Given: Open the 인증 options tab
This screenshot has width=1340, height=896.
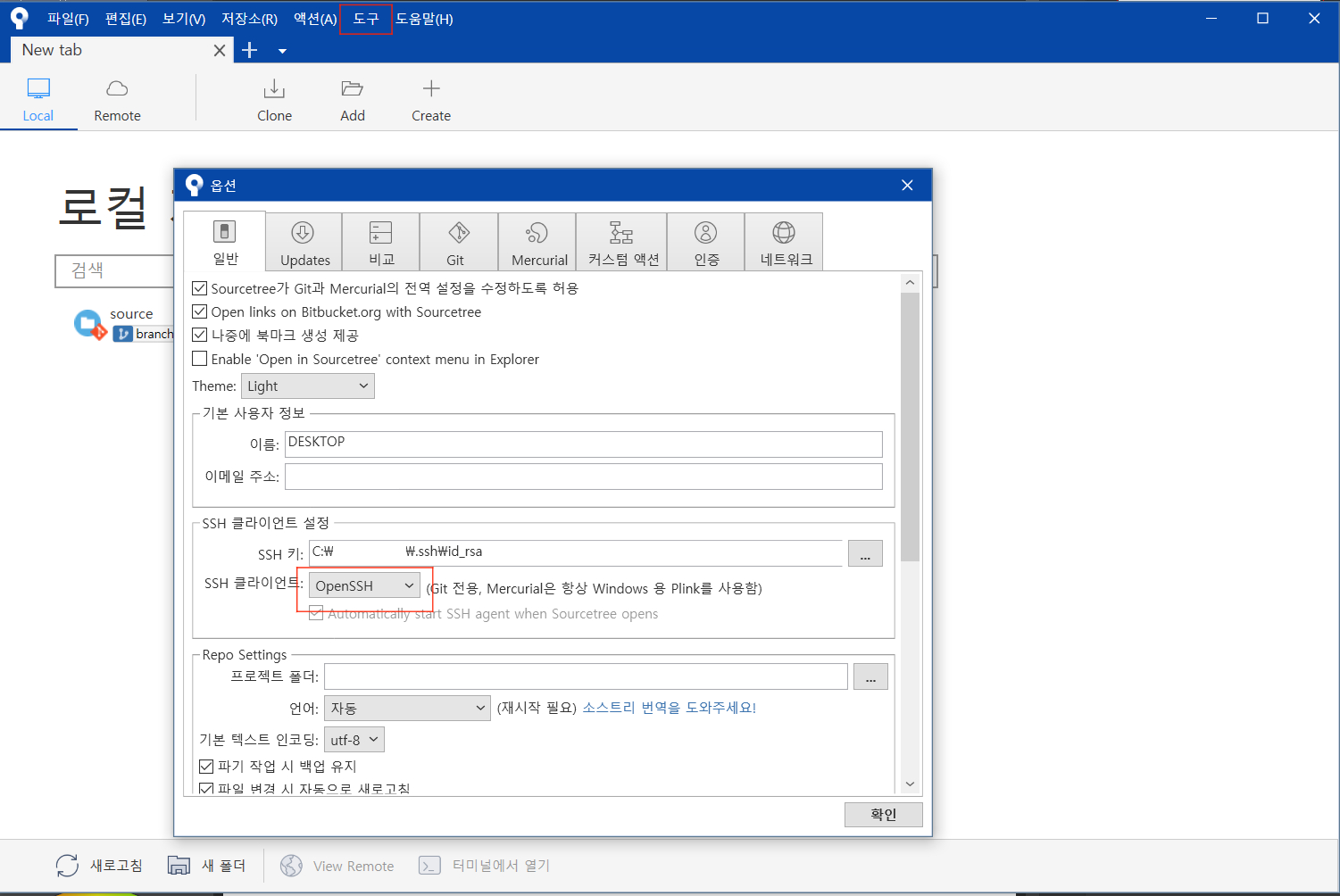Looking at the screenshot, I should tap(706, 242).
